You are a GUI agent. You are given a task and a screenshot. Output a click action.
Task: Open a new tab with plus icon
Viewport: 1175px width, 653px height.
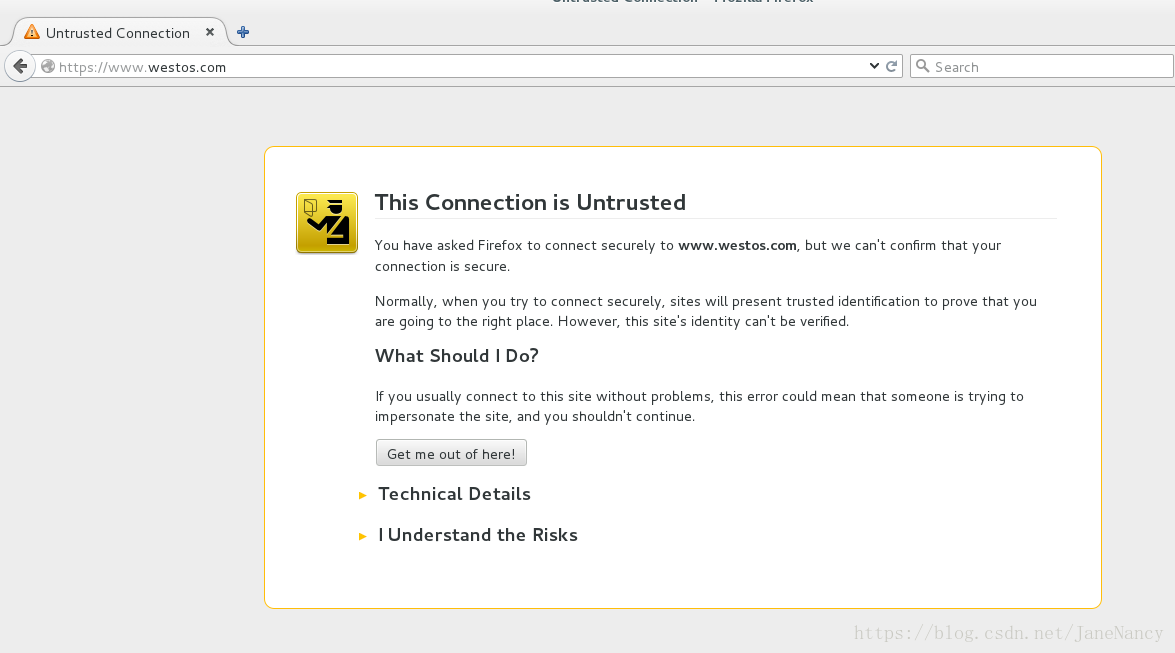point(243,32)
